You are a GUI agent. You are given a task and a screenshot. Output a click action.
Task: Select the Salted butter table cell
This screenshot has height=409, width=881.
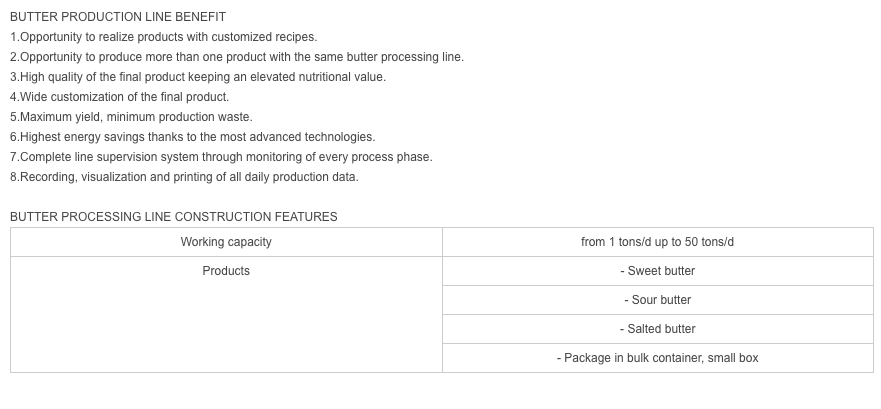[x=657, y=329]
